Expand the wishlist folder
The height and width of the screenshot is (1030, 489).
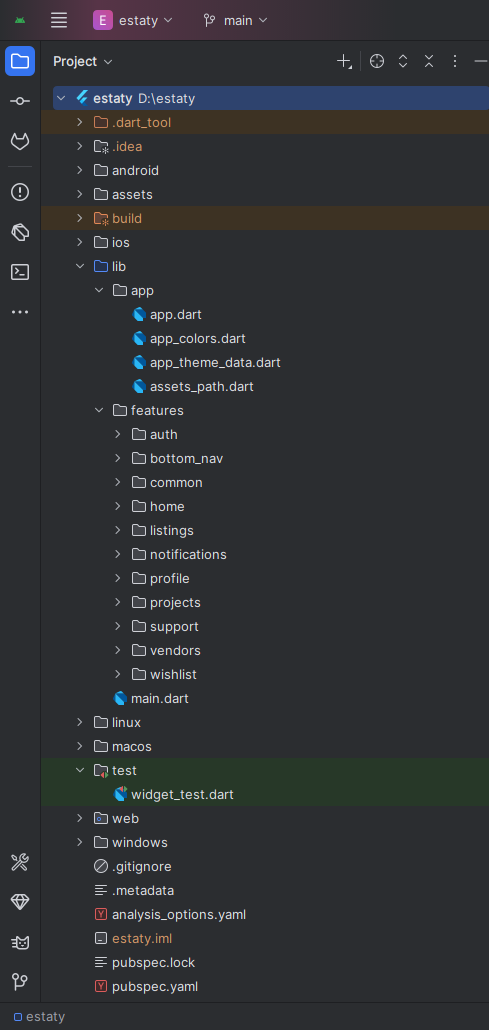[118, 675]
